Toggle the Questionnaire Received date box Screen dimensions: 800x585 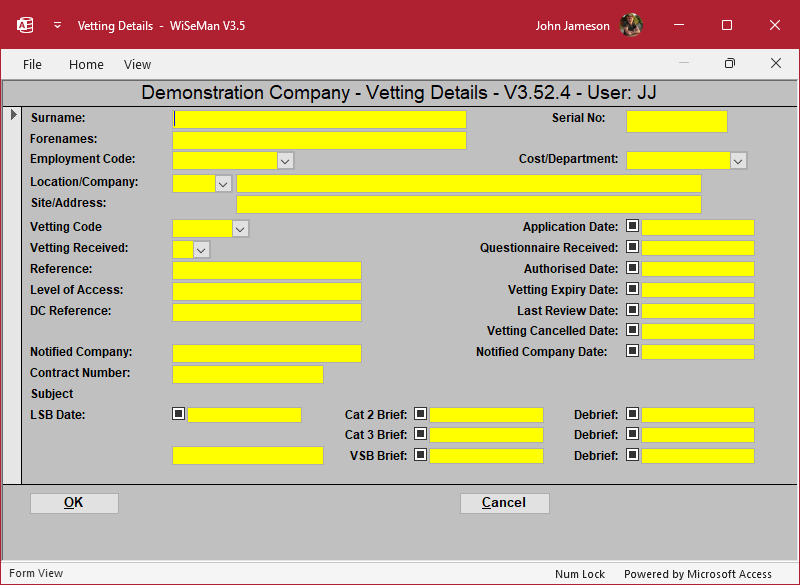[x=632, y=248]
